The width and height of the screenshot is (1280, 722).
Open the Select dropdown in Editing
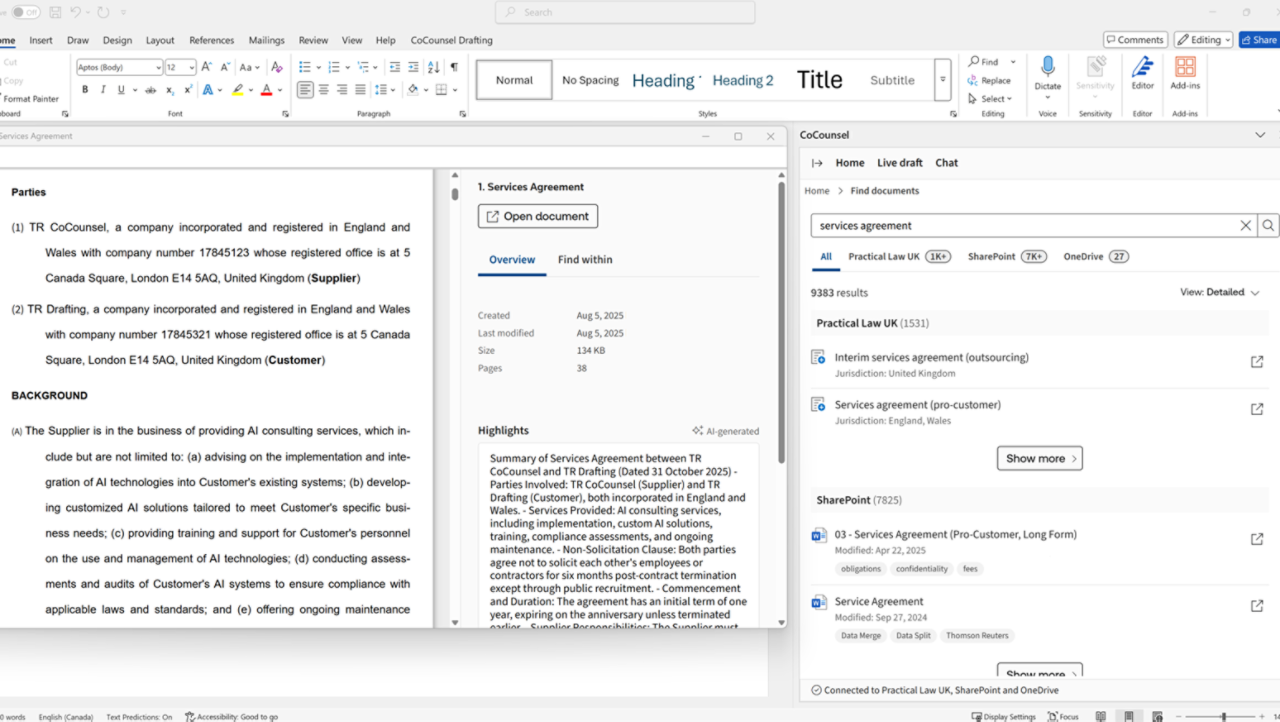tap(990, 99)
